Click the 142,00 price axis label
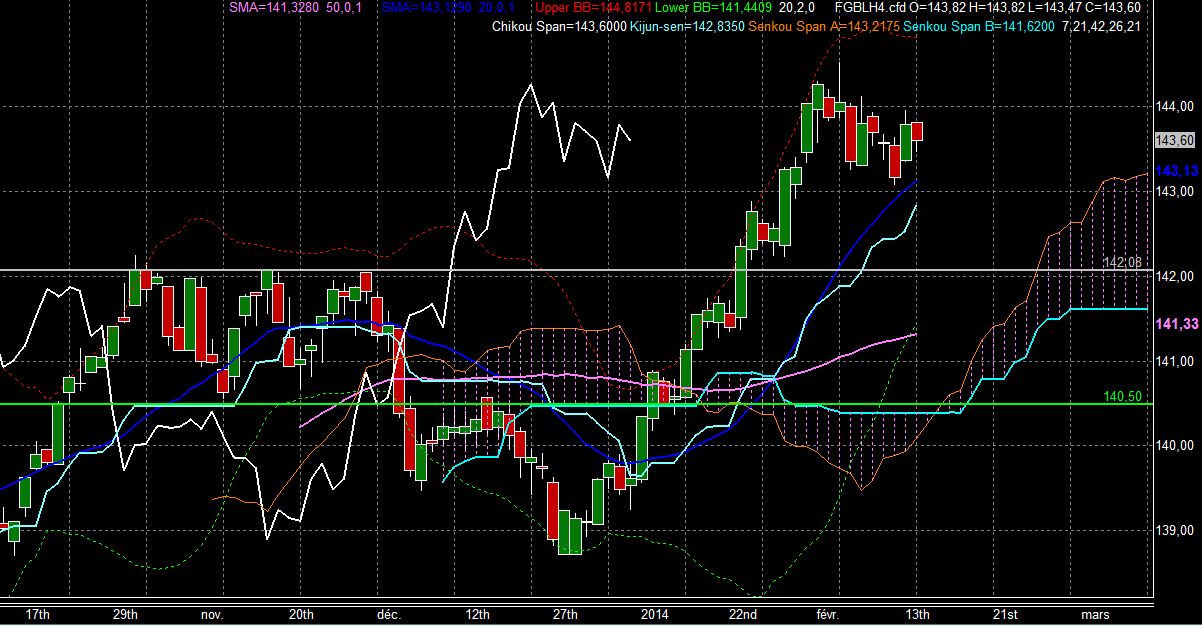Image resolution: width=1202 pixels, height=626 pixels. [x=1173, y=276]
